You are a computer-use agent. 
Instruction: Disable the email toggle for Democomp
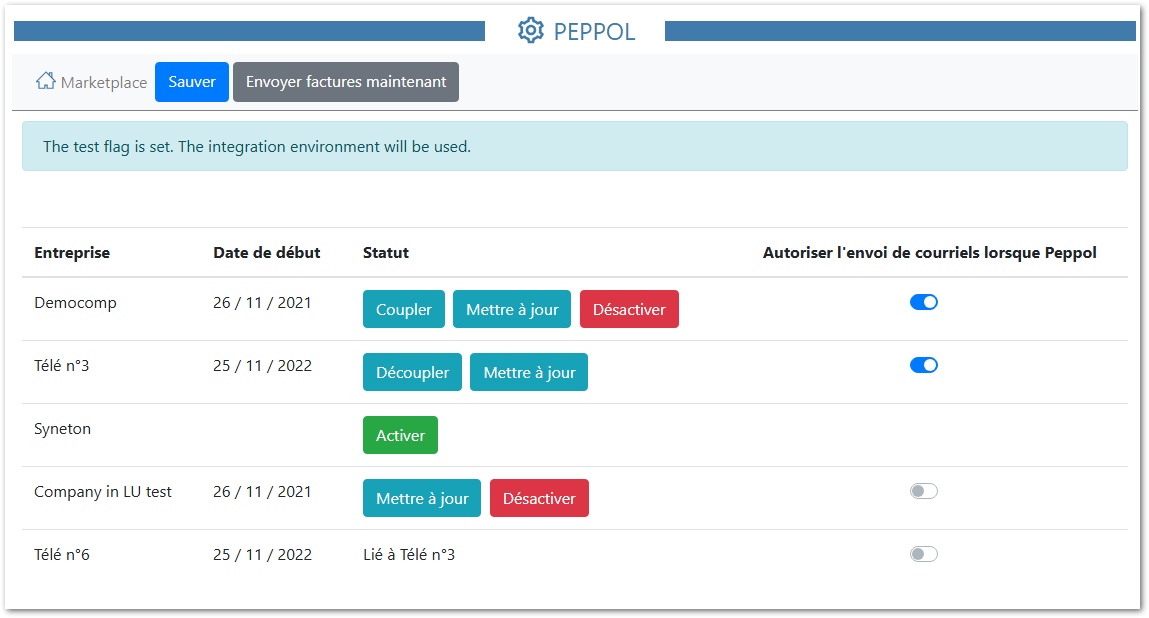point(923,301)
